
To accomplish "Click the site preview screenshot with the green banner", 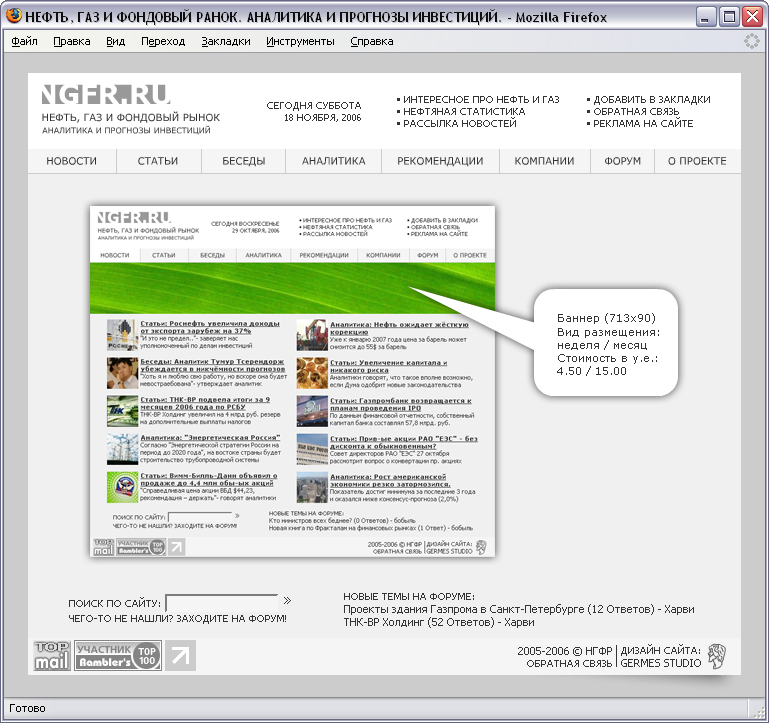I will tap(292, 381).
